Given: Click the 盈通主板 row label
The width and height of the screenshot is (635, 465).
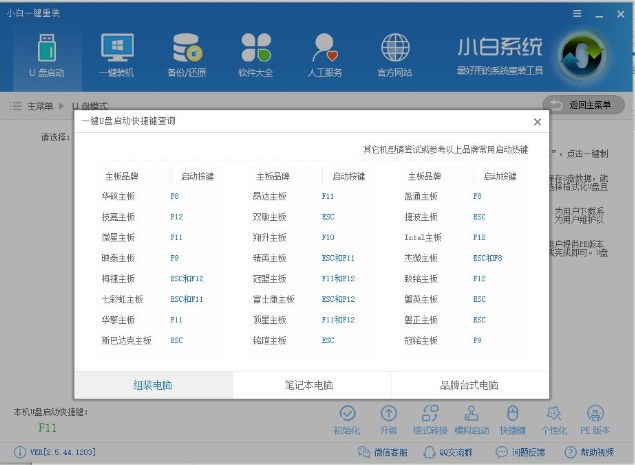Looking at the screenshot, I should tap(421, 196).
